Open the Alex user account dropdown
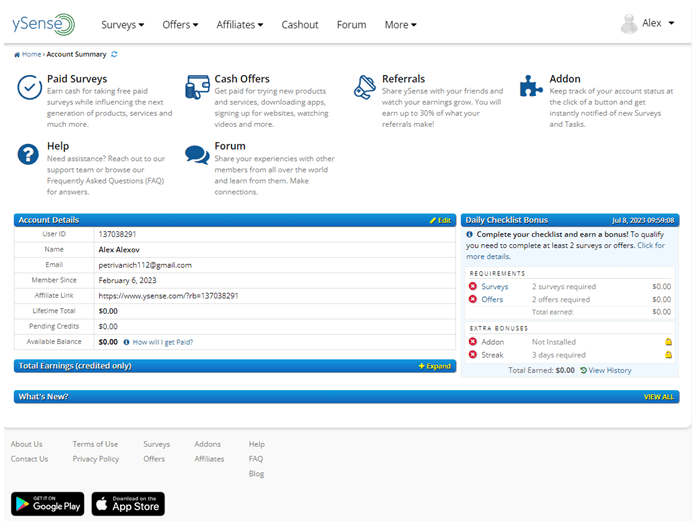This screenshot has height=521, width=692. pyautogui.click(x=647, y=23)
